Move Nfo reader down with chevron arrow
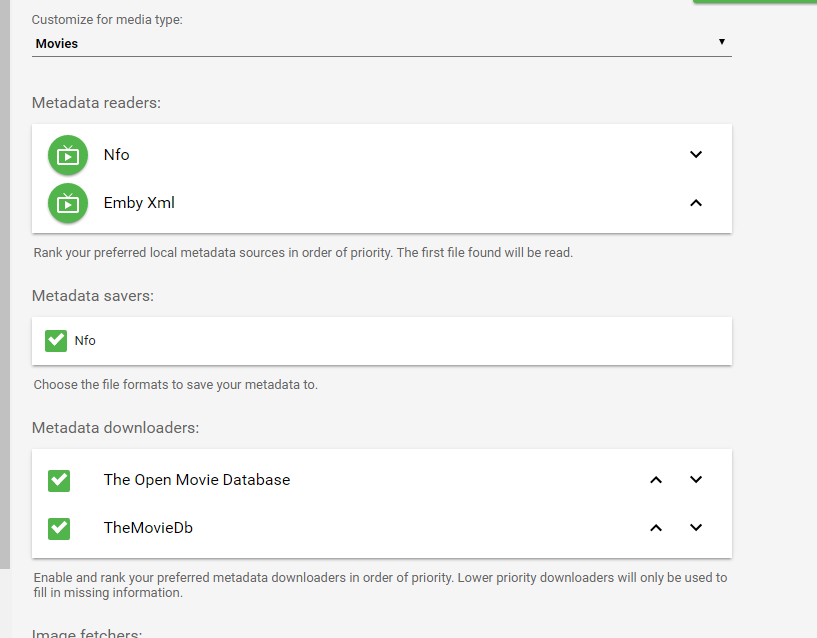This screenshot has width=817, height=638. point(696,155)
